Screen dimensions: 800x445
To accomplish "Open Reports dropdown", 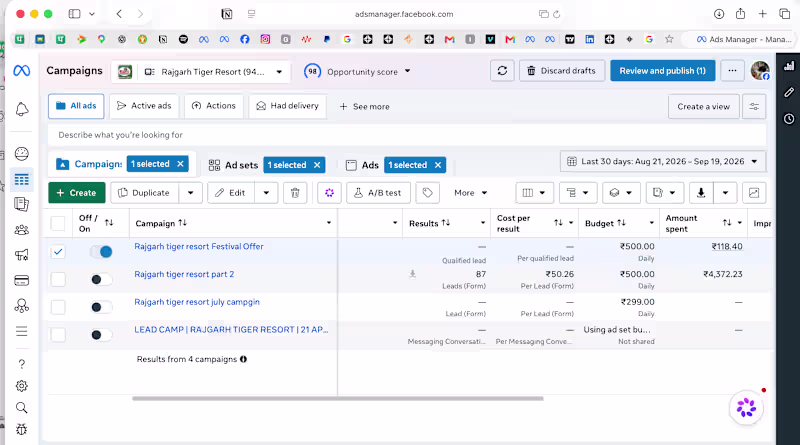I will point(664,193).
